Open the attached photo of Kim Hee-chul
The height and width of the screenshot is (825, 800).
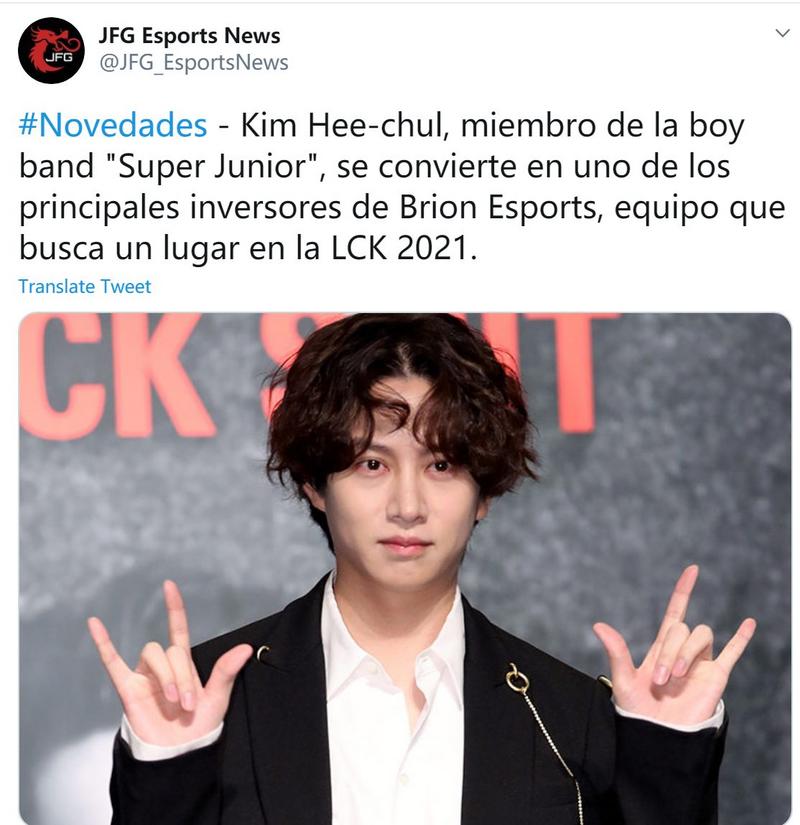[405, 569]
